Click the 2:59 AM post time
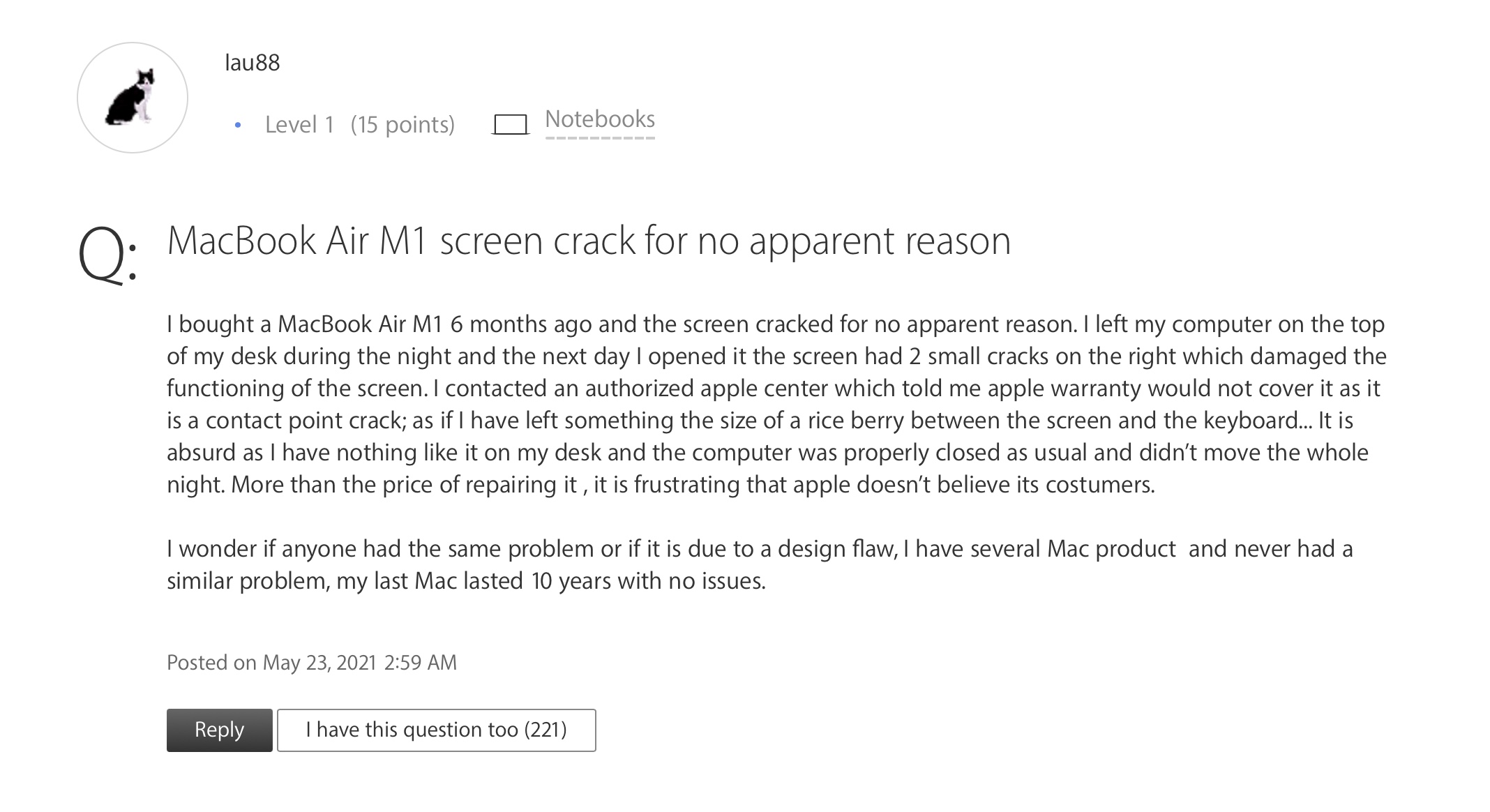This screenshot has width=1490, height=812. [x=420, y=663]
